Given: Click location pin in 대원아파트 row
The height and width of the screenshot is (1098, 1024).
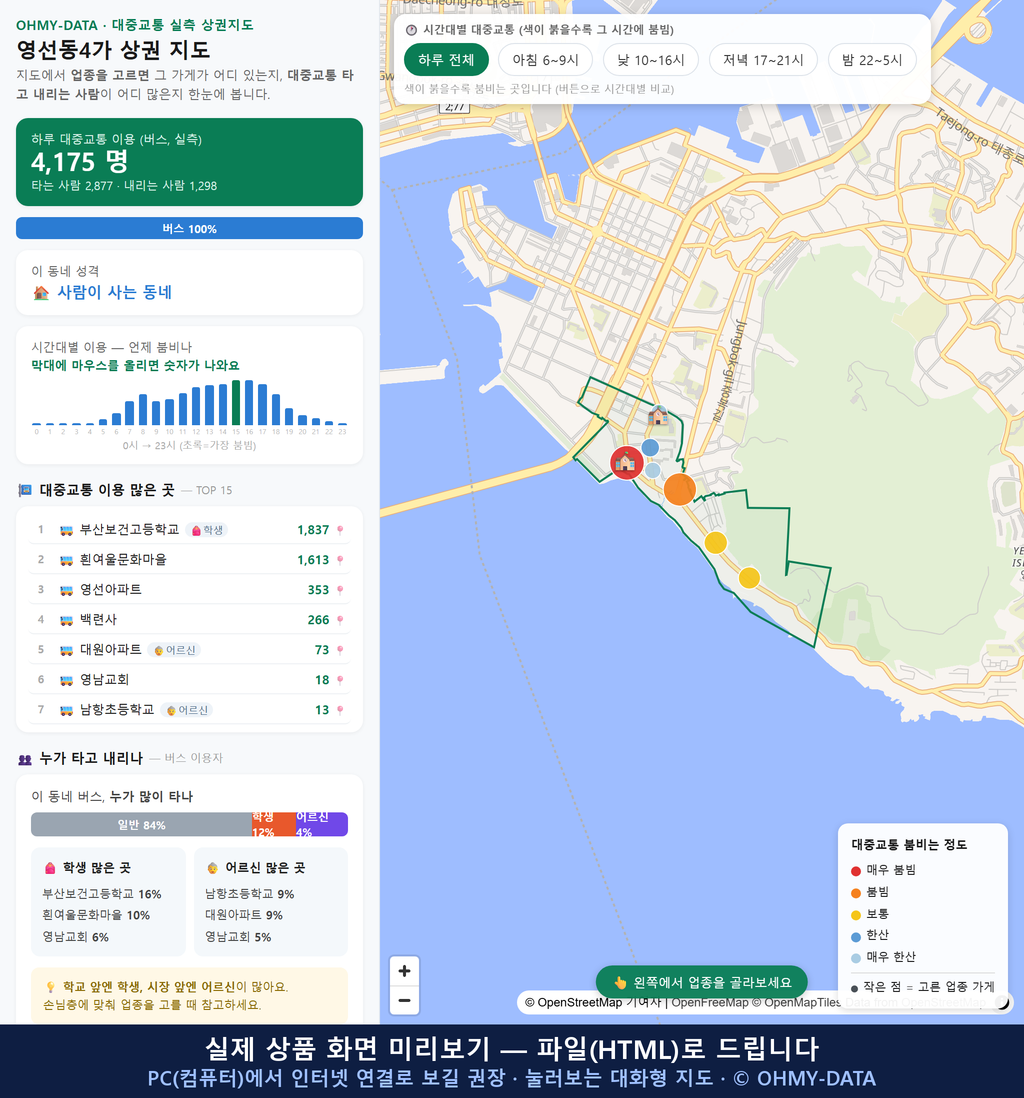Looking at the screenshot, I should [x=340, y=651].
